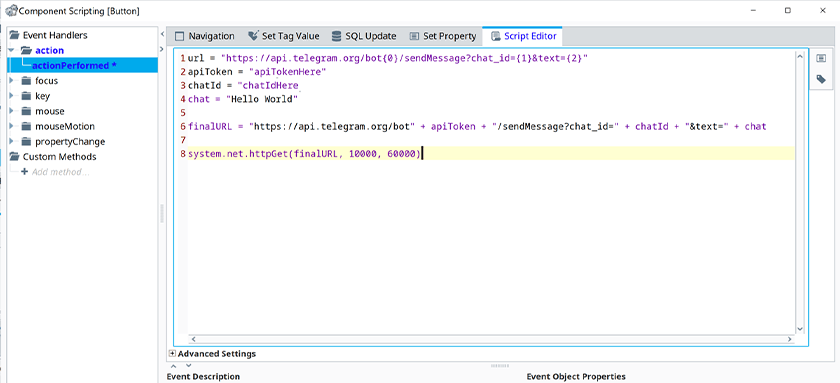This screenshot has height=383, width=840.
Task: Open the tag browser icon beside editor
Action: (x=821, y=79)
